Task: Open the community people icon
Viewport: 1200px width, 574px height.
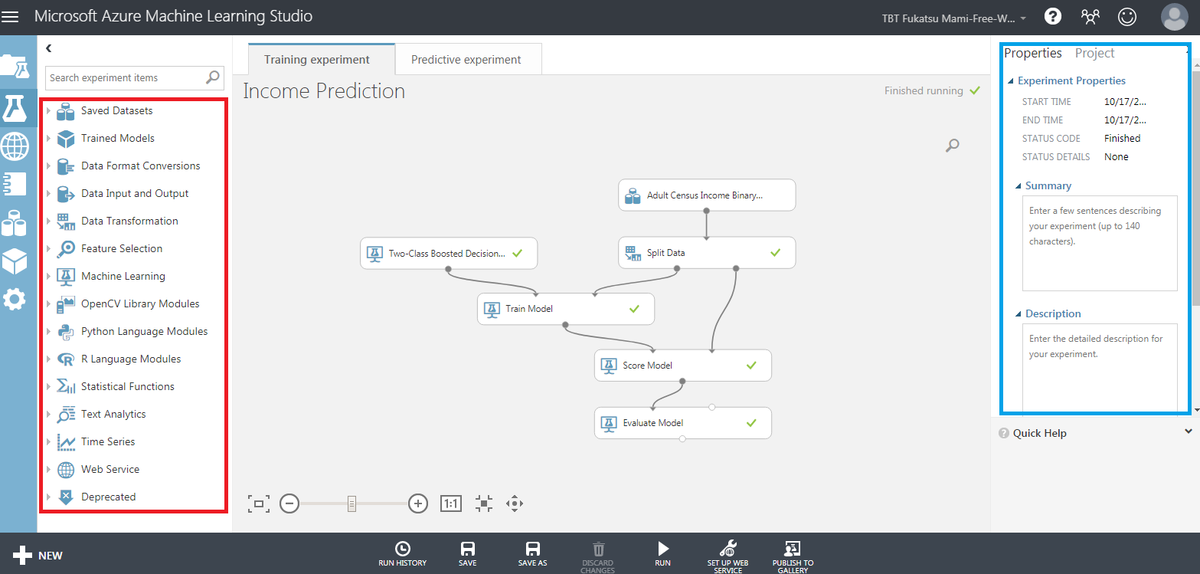Action: [x=1090, y=17]
